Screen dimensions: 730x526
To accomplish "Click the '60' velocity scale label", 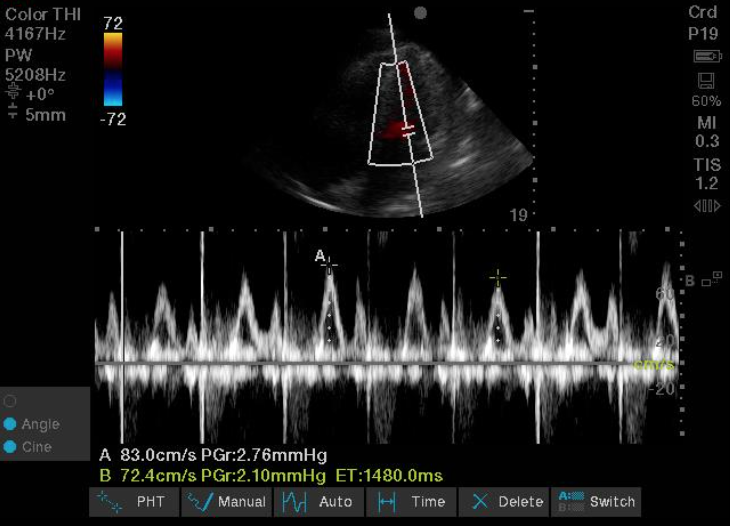I will point(664,294).
